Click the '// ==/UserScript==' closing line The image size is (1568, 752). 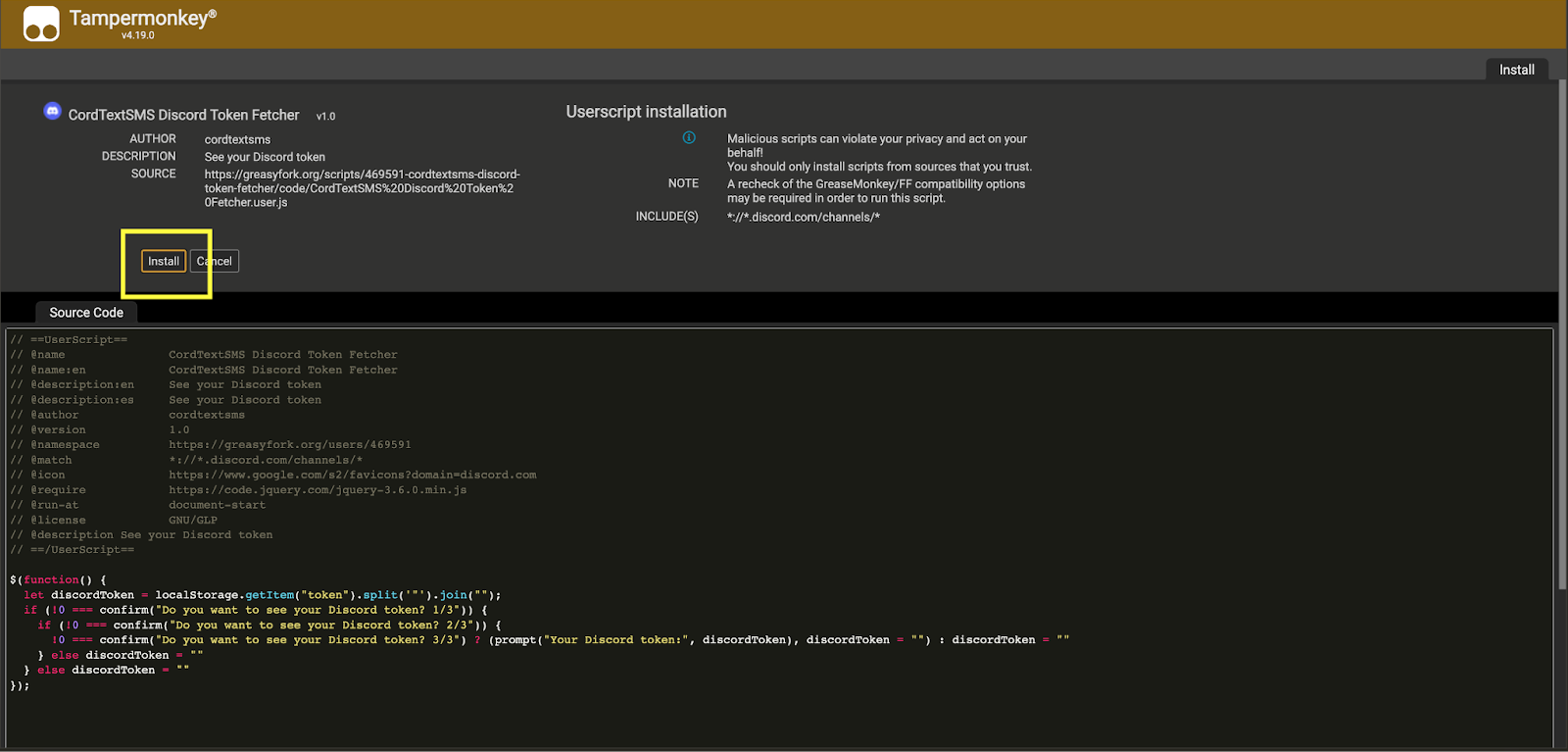(x=73, y=550)
